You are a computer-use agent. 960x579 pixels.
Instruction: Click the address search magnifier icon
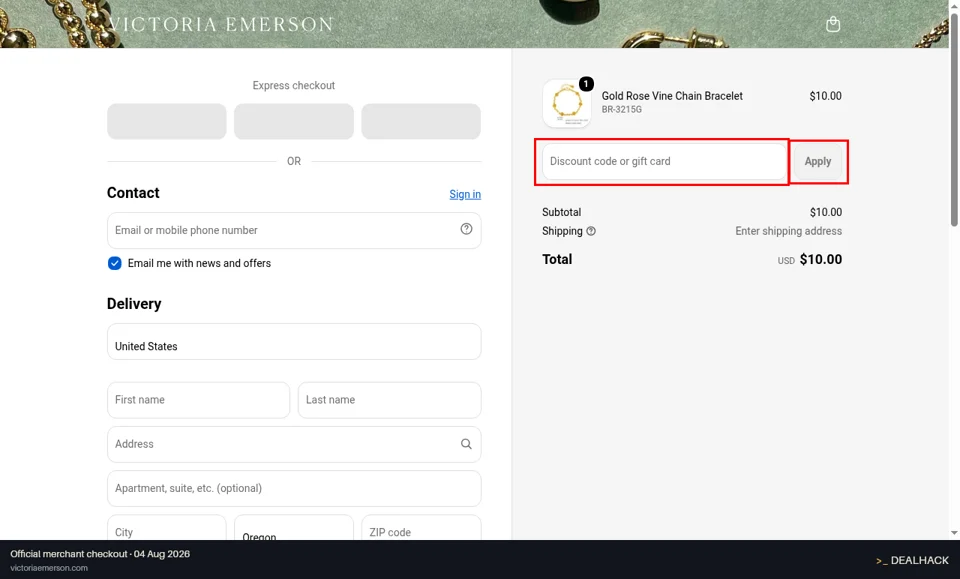pos(466,444)
